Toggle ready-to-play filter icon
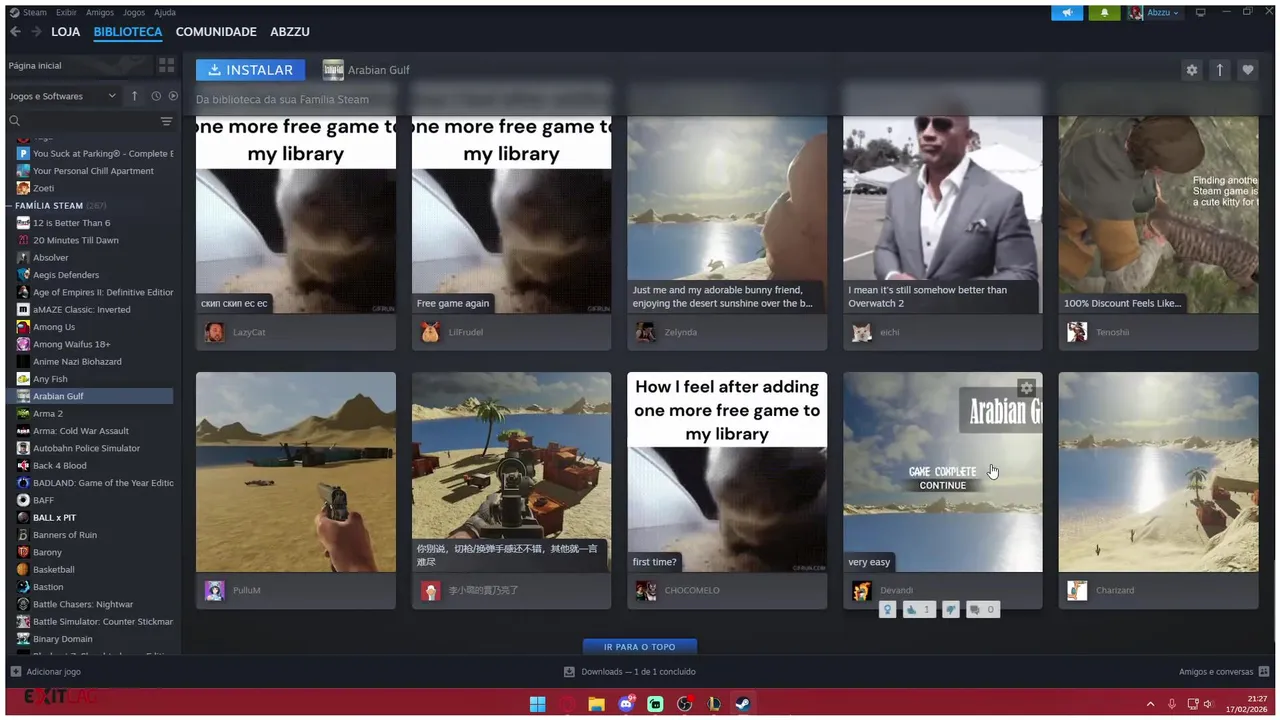Image resolution: width=1280 pixels, height=720 pixels. tap(173, 96)
